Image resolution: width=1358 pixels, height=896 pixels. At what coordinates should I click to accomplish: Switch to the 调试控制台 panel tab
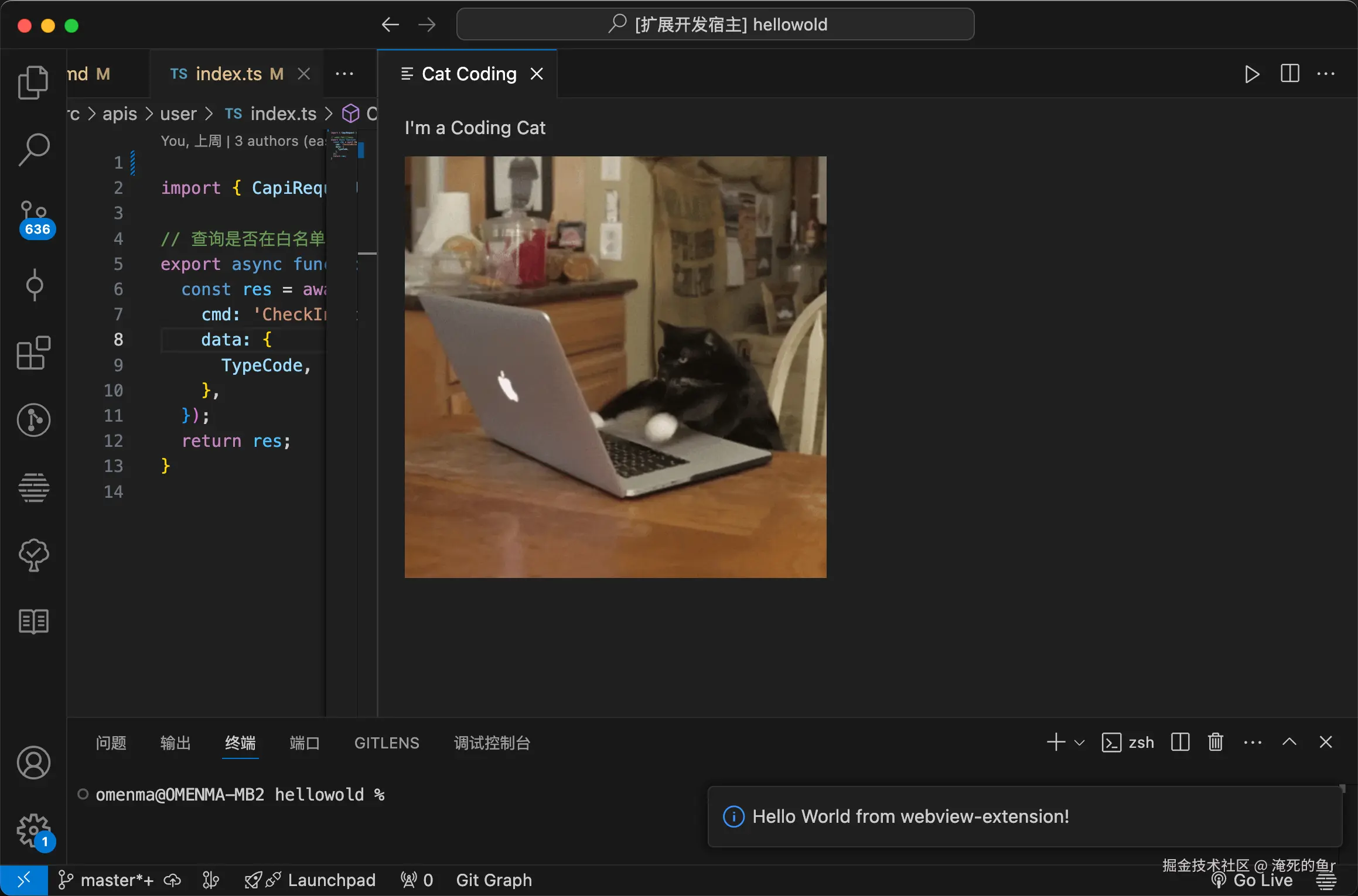tap(492, 743)
